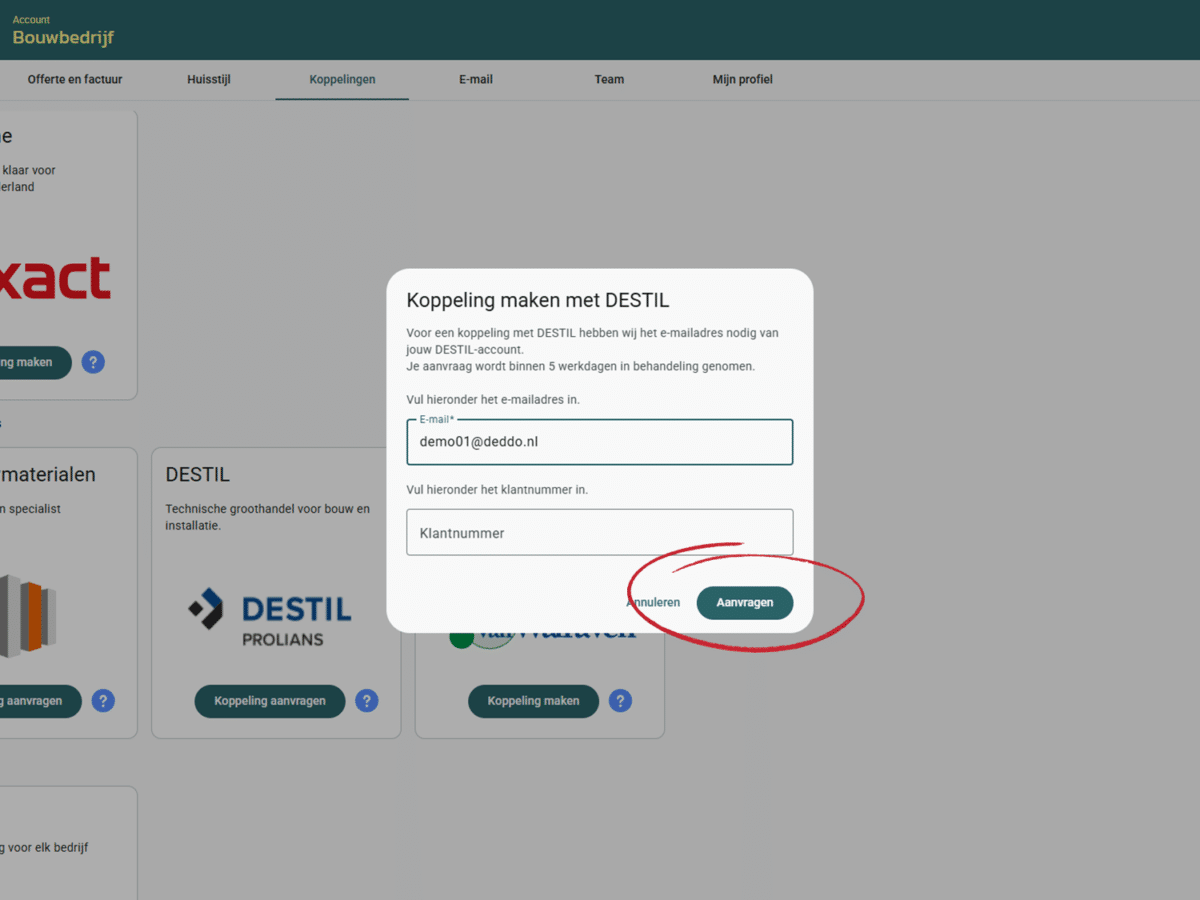This screenshot has width=1200, height=900.
Task: Select the Koppelingen tab
Action: click(x=342, y=80)
